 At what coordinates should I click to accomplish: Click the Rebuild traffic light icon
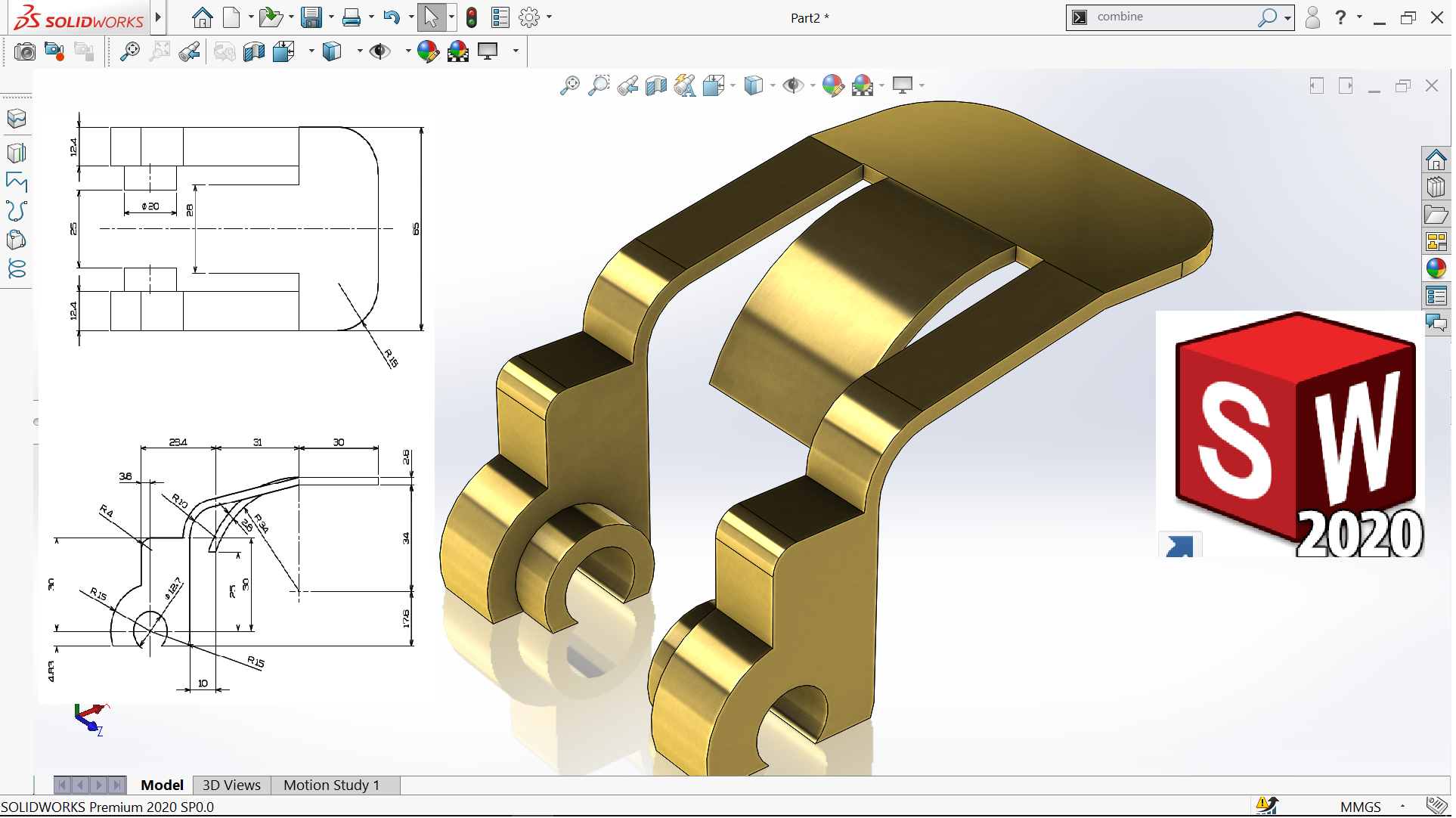click(x=472, y=17)
